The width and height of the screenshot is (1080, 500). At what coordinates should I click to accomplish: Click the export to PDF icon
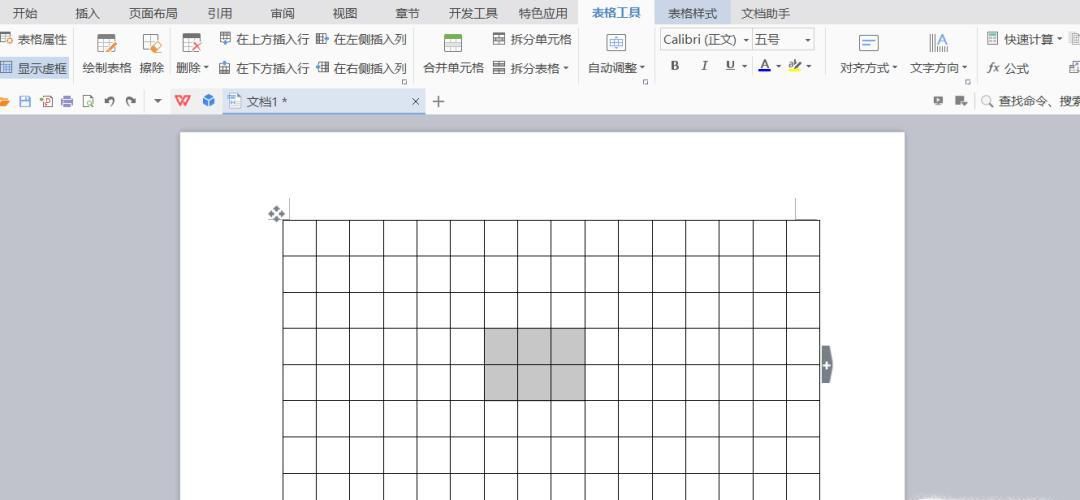coord(46,101)
